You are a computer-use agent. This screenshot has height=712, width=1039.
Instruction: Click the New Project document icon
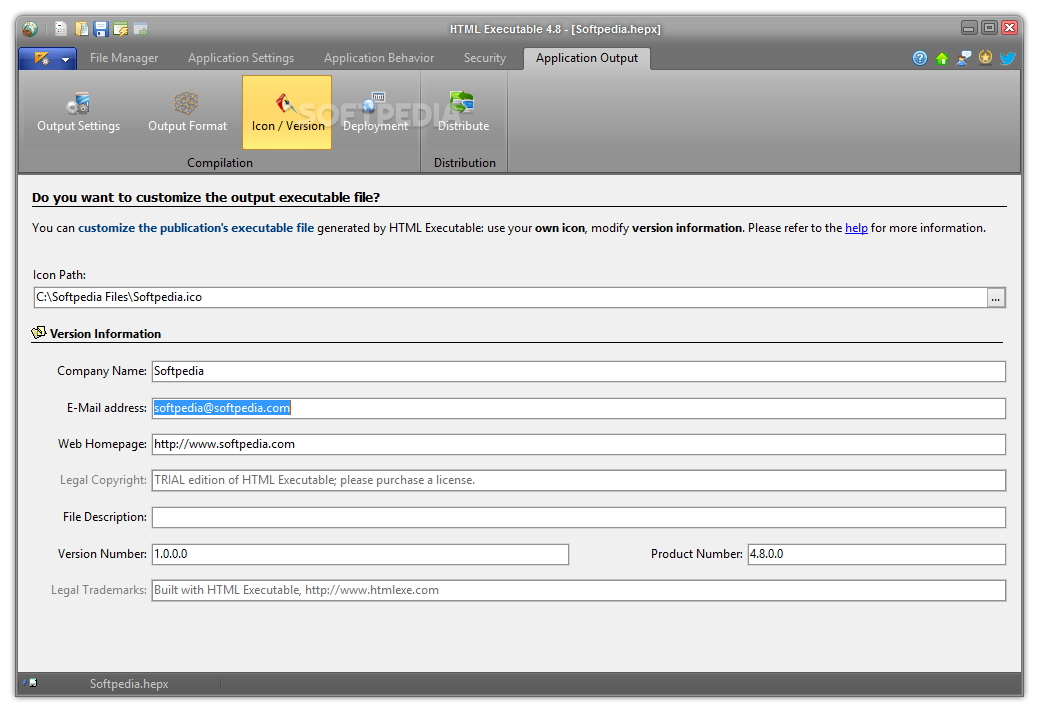61,29
